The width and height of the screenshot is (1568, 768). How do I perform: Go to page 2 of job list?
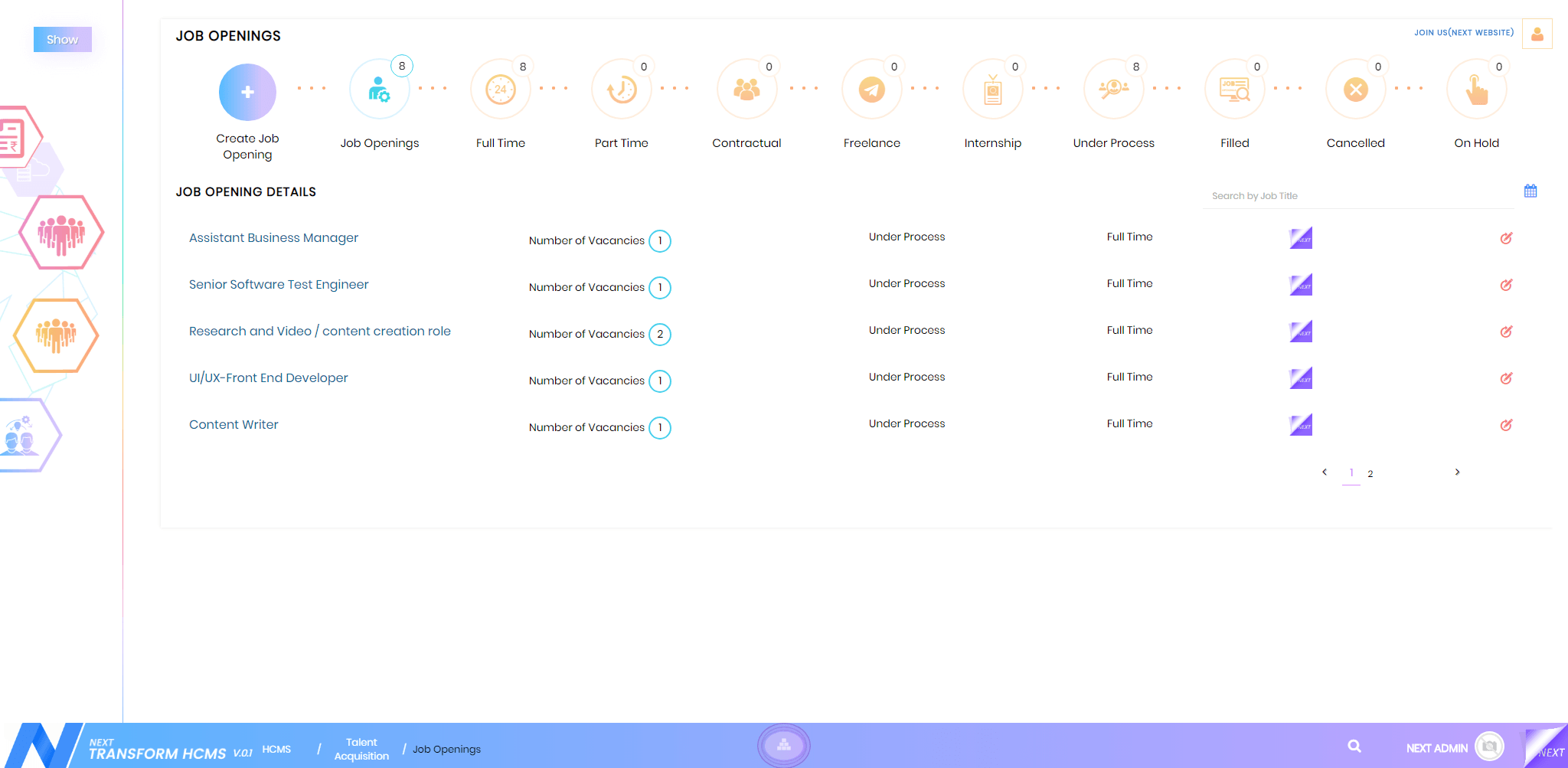point(1370,474)
